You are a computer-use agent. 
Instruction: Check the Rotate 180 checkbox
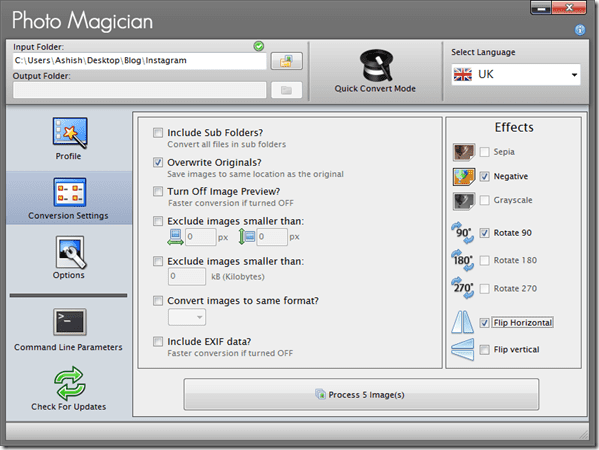point(484,260)
